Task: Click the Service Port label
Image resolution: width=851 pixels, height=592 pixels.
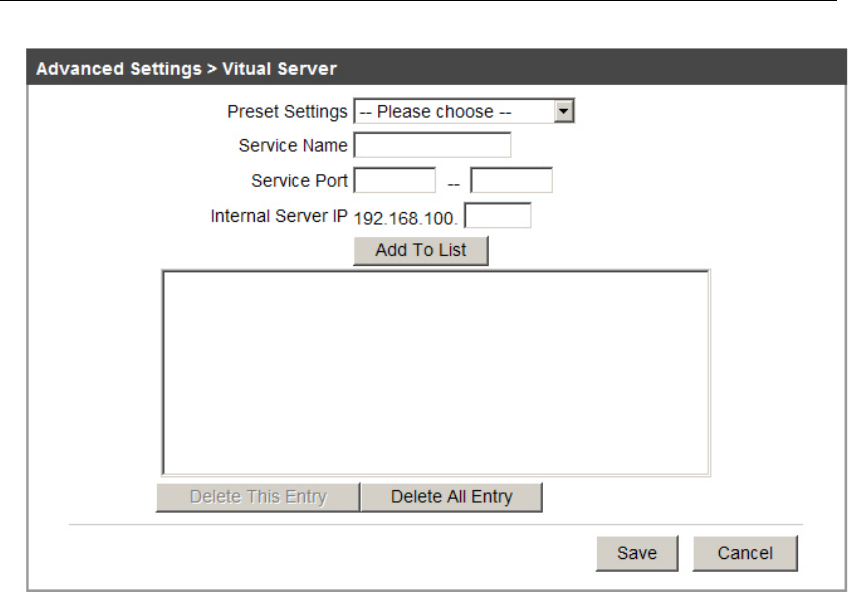Action: (300, 181)
